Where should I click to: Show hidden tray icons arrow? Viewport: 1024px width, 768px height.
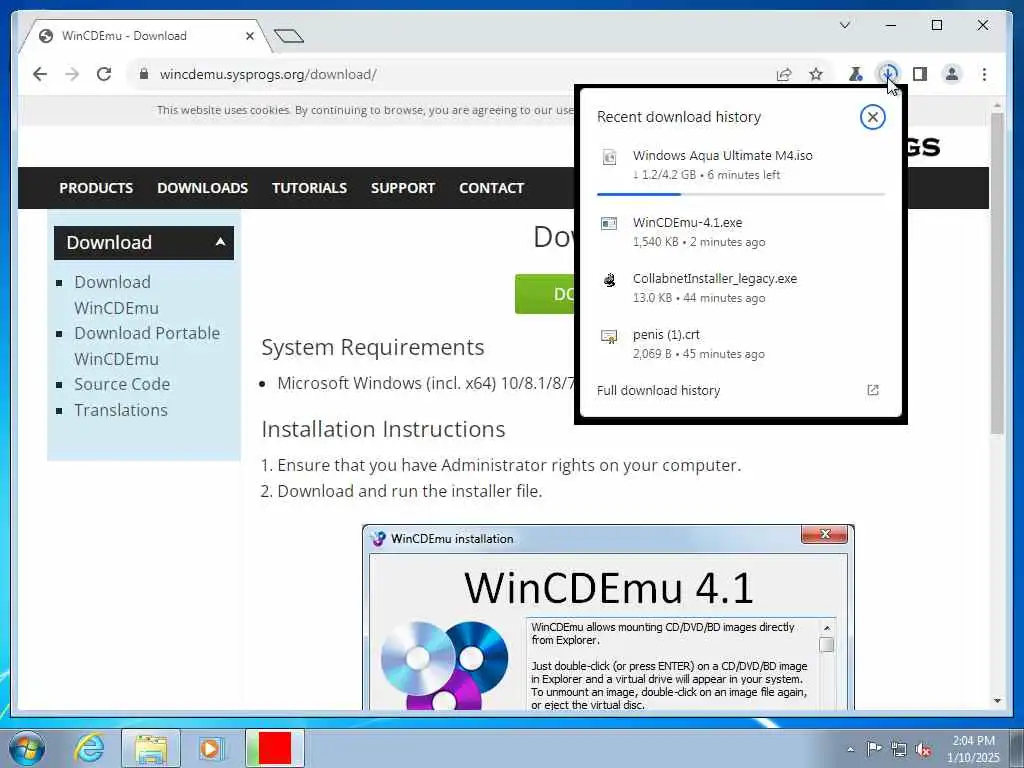(850, 749)
